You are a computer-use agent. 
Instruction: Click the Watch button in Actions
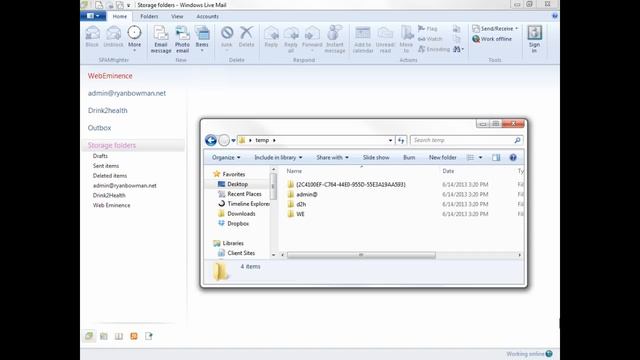tap(430, 39)
